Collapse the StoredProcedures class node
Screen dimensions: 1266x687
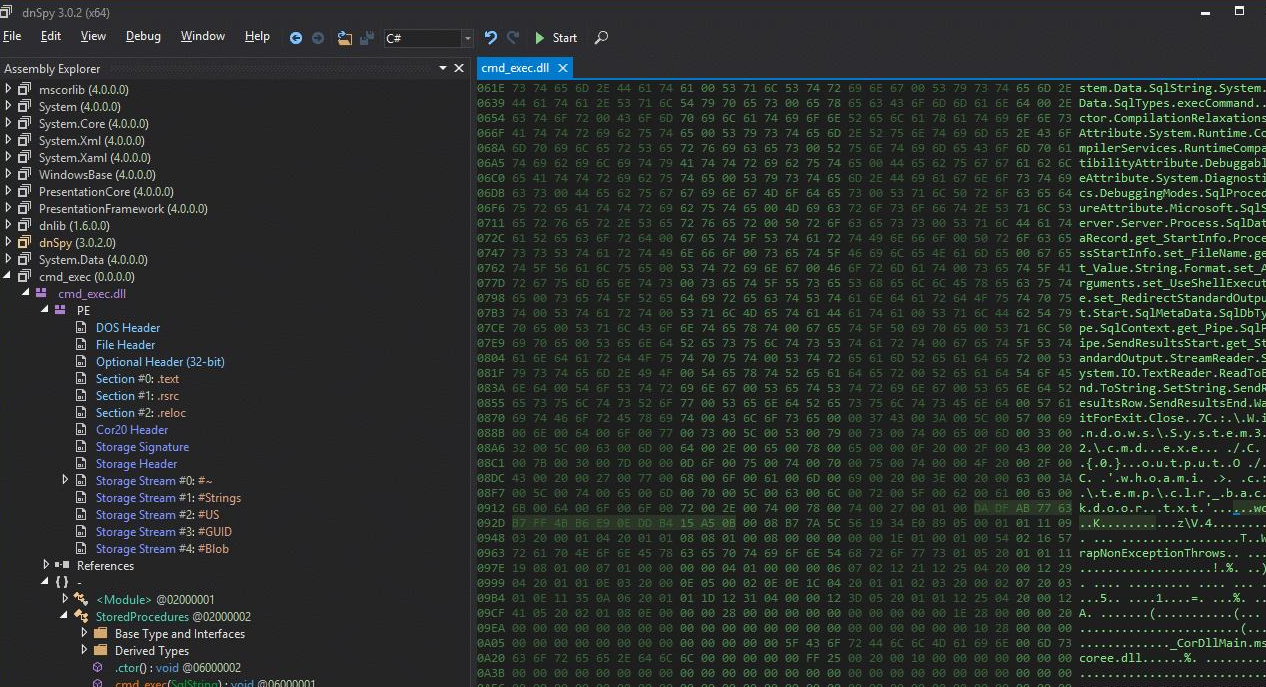(66, 617)
